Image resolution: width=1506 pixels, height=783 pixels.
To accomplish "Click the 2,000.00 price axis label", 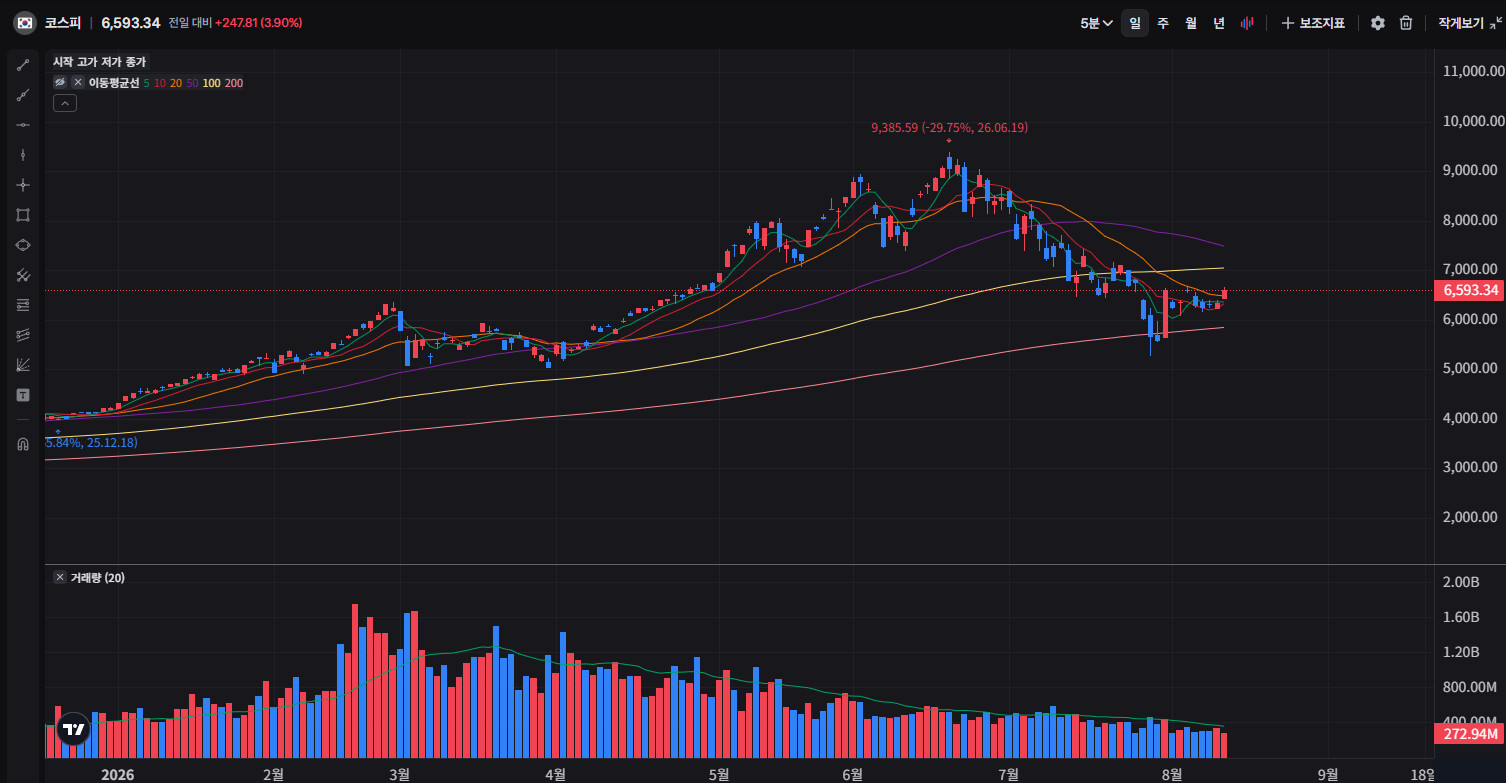I will (x=1470, y=517).
